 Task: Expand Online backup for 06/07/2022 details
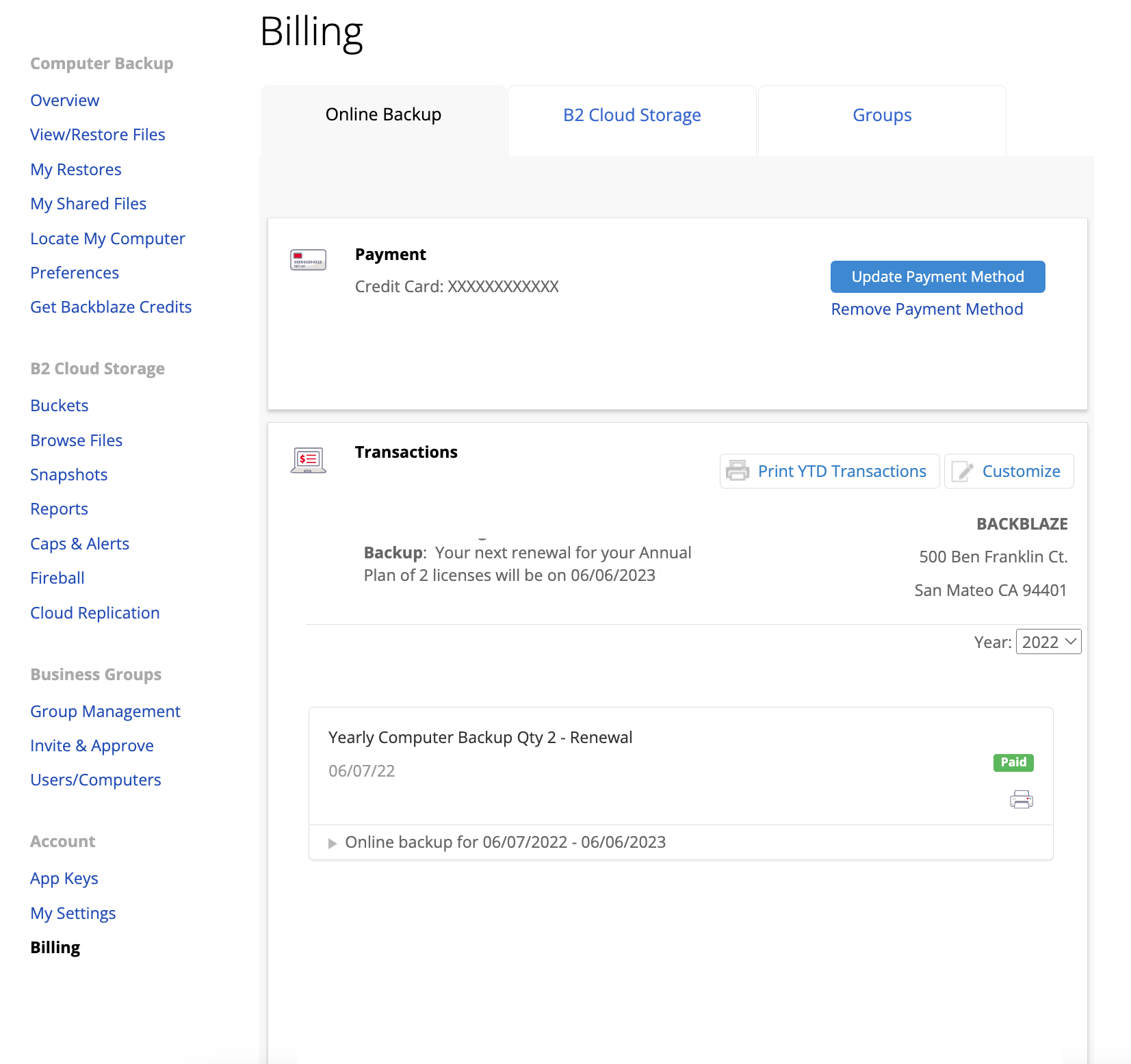pos(333,843)
